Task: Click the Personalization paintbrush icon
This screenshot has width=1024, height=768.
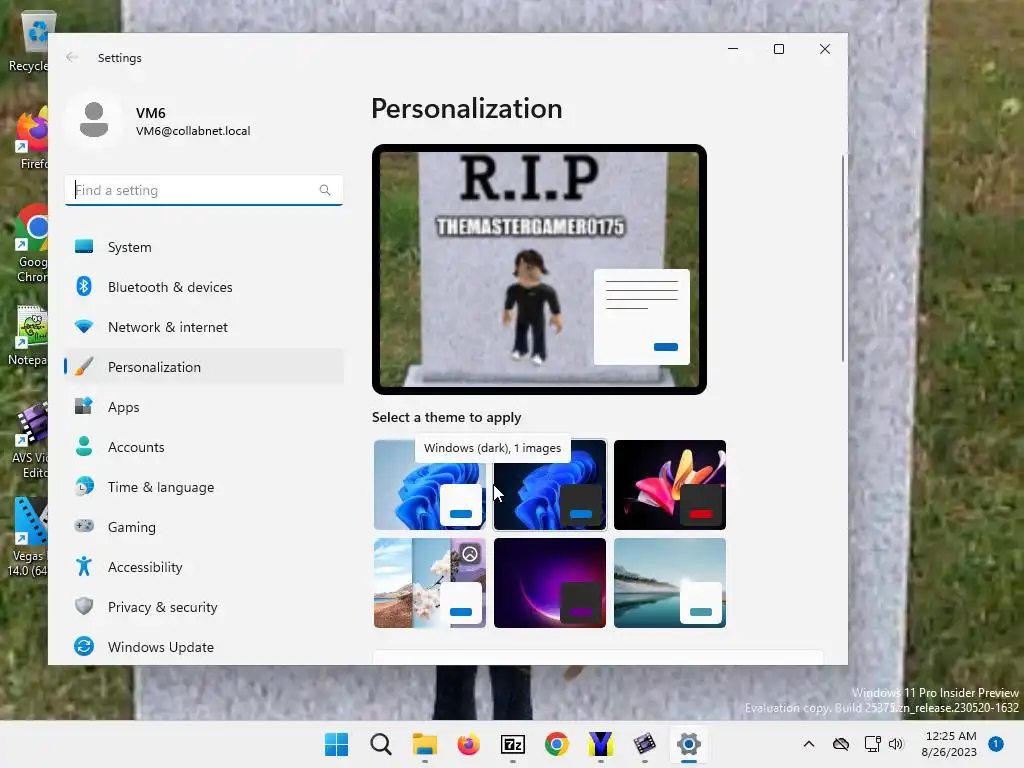Action: [x=84, y=366]
